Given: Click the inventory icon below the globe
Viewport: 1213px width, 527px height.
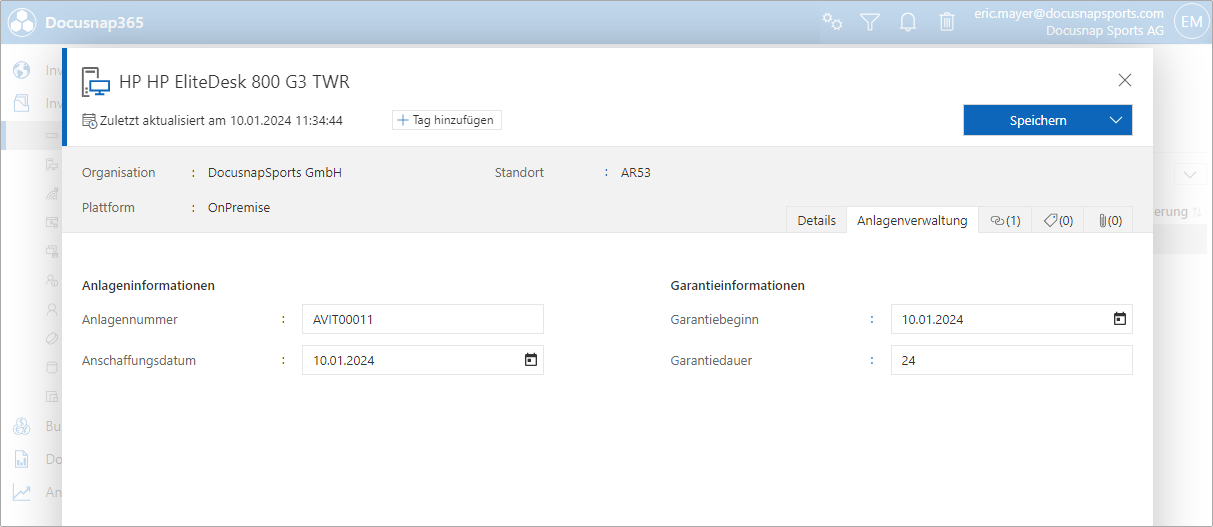Looking at the screenshot, I should tap(22, 103).
